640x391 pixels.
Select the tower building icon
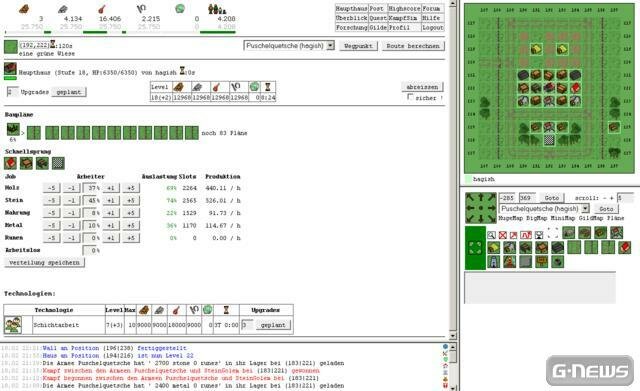pos(493,262)
